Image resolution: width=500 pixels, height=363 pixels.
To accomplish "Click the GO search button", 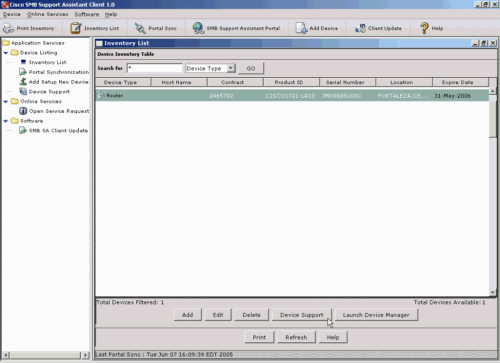I will click(x=251, y=68).
